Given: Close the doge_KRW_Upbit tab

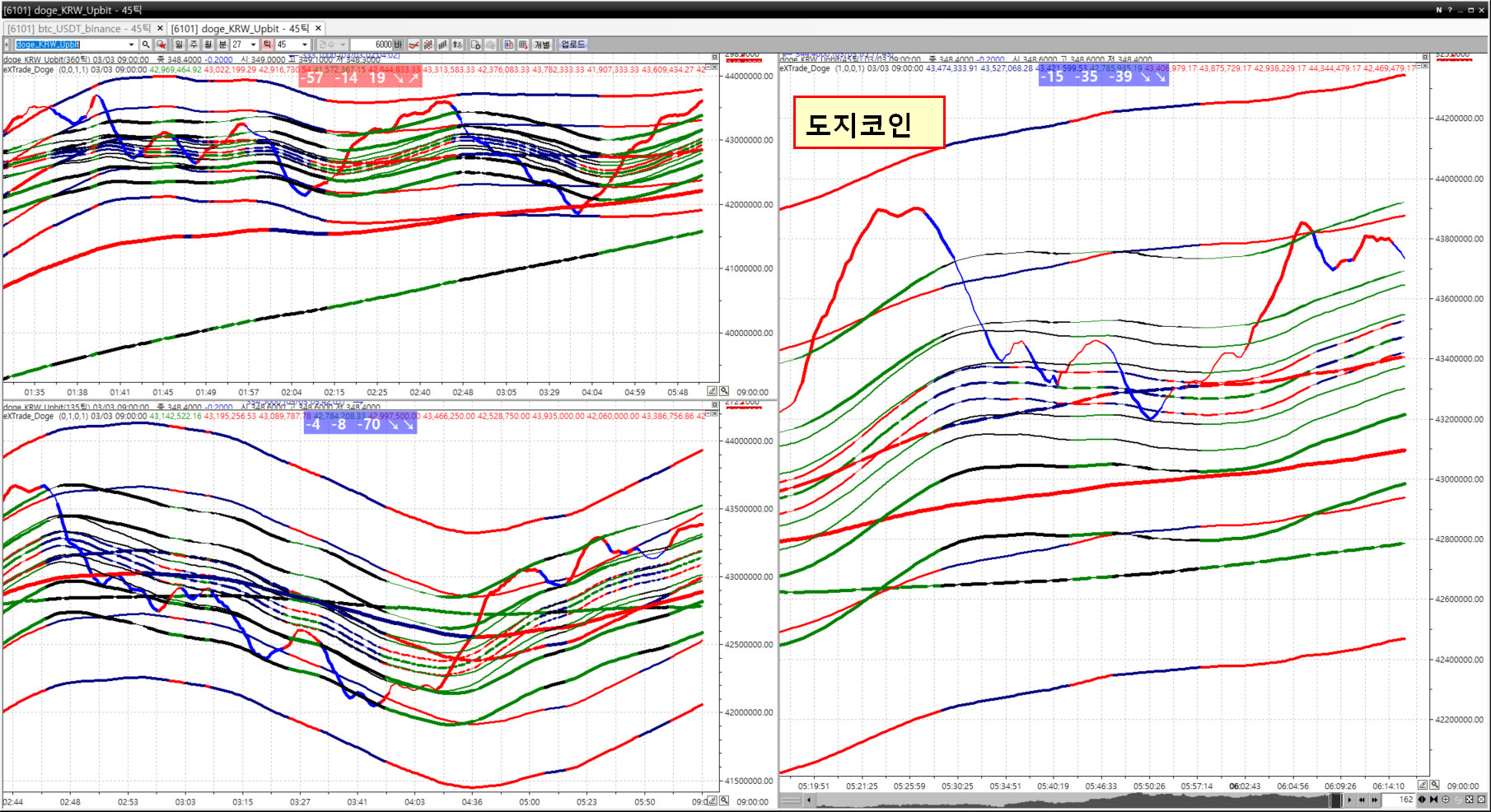Looking at the screenshot, I should pos(318,28).
